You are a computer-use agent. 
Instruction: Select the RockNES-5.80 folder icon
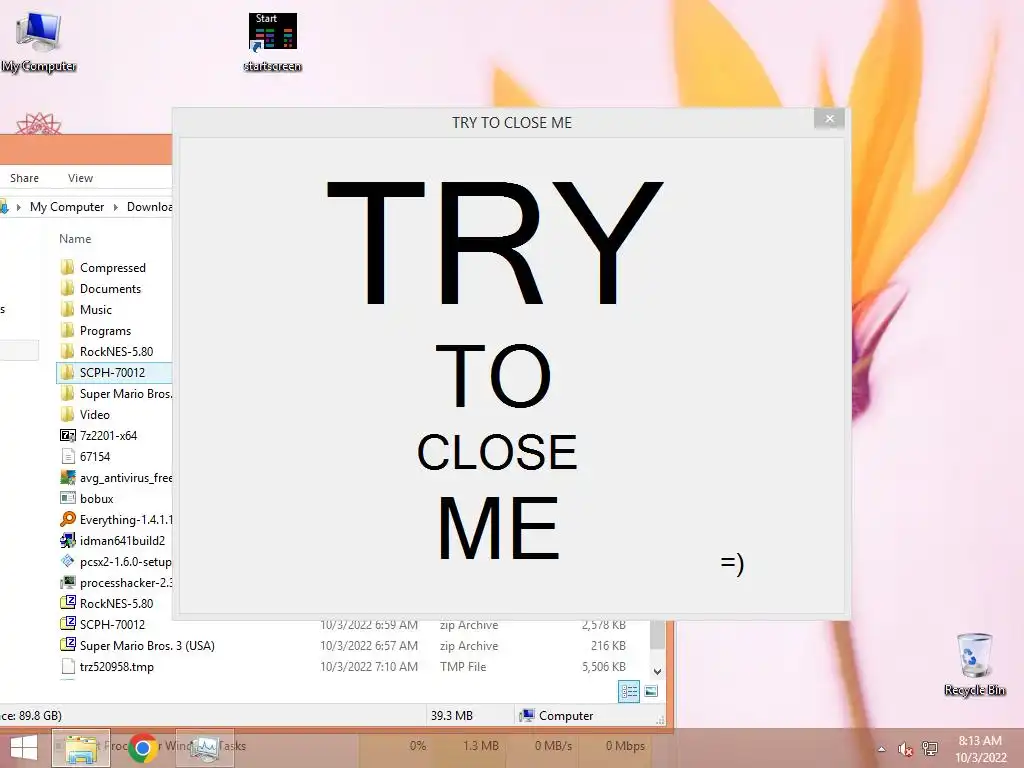click(x=67, y=351)
